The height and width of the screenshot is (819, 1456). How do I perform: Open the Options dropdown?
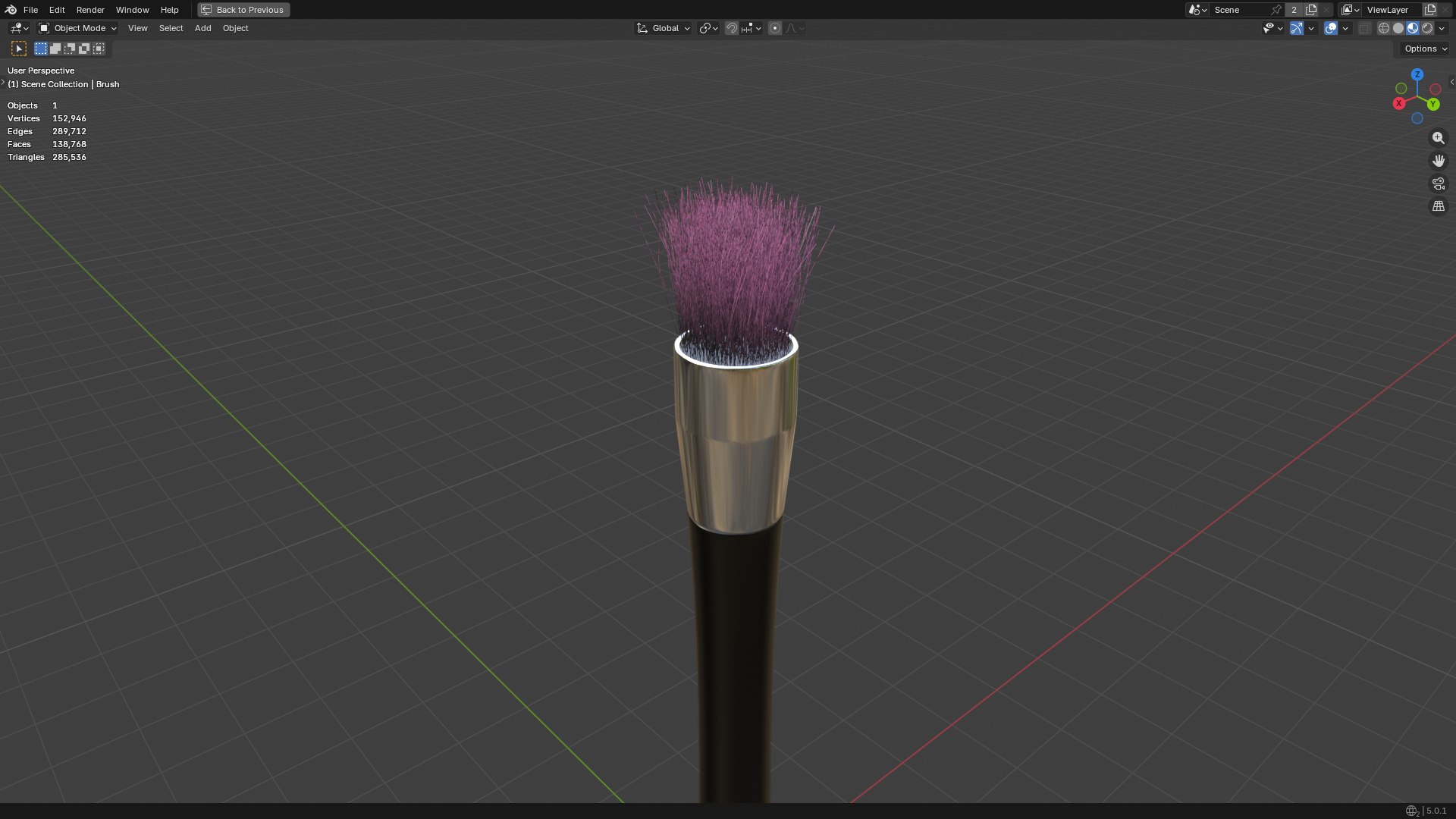coord(1425,49)
